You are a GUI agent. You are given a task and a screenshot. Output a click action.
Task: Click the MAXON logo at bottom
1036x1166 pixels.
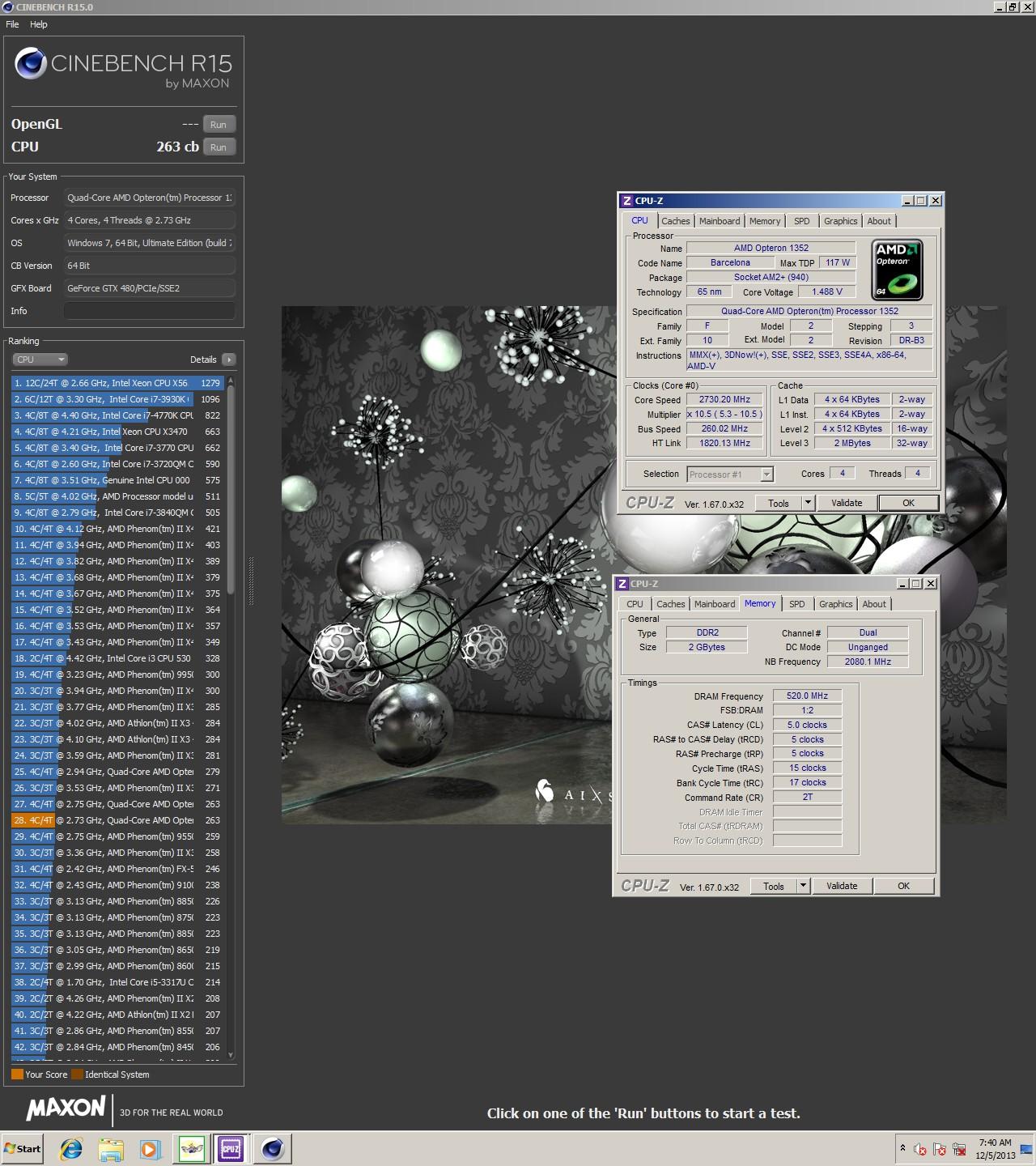click(66, 1109)
